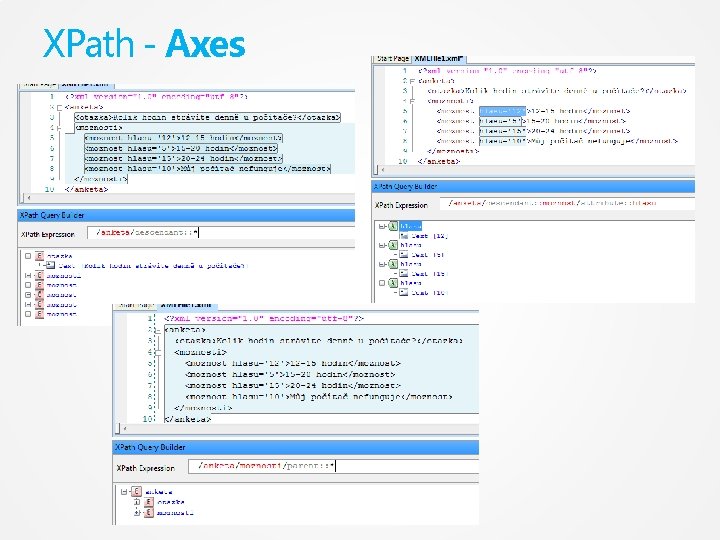This screenshot has height=540, width=720.
Task: Open Start Page tab in attribute query window
Action: click(393, 59)
